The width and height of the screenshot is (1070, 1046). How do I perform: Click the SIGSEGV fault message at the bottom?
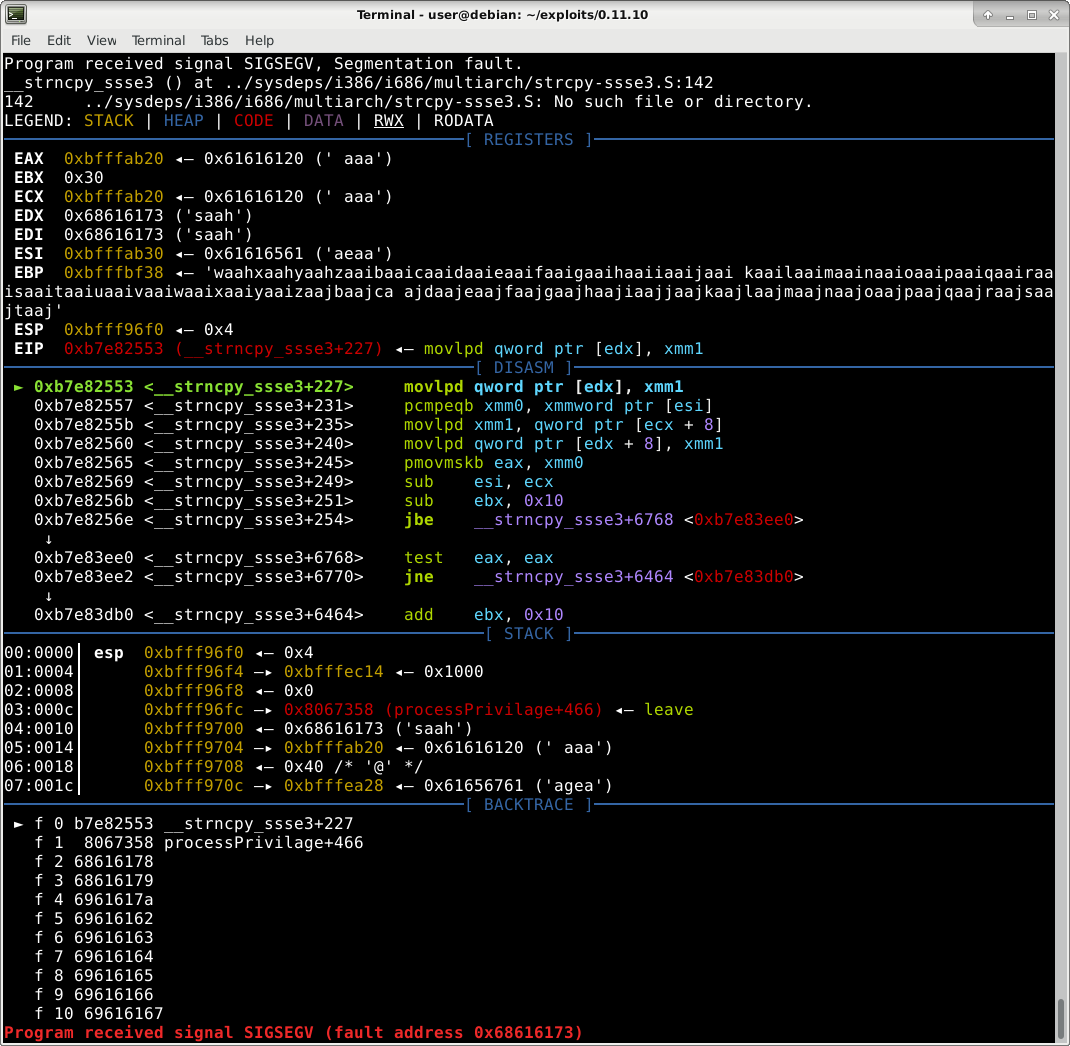click(x=290, y=1032)
